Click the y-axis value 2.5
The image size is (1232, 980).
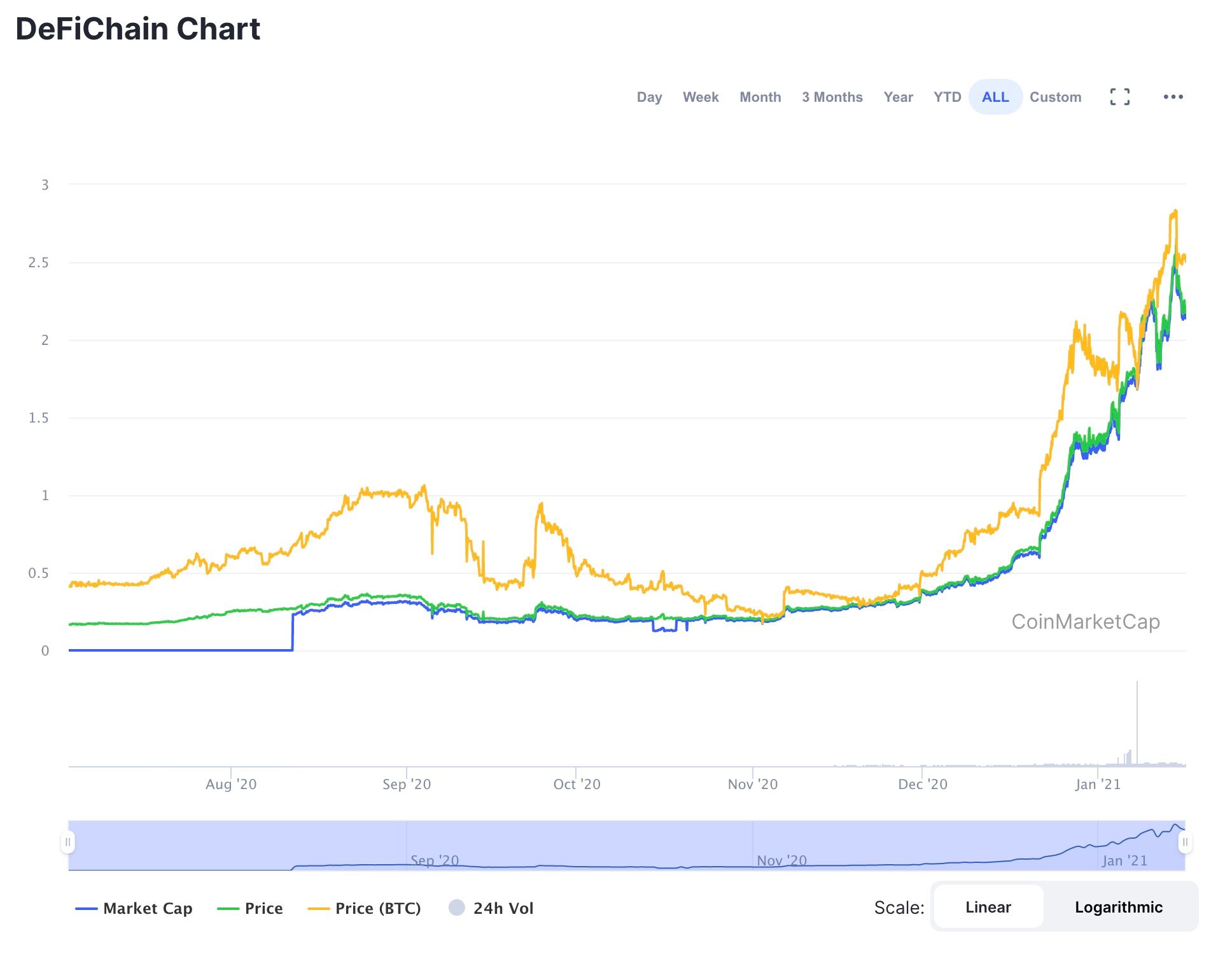38,262
